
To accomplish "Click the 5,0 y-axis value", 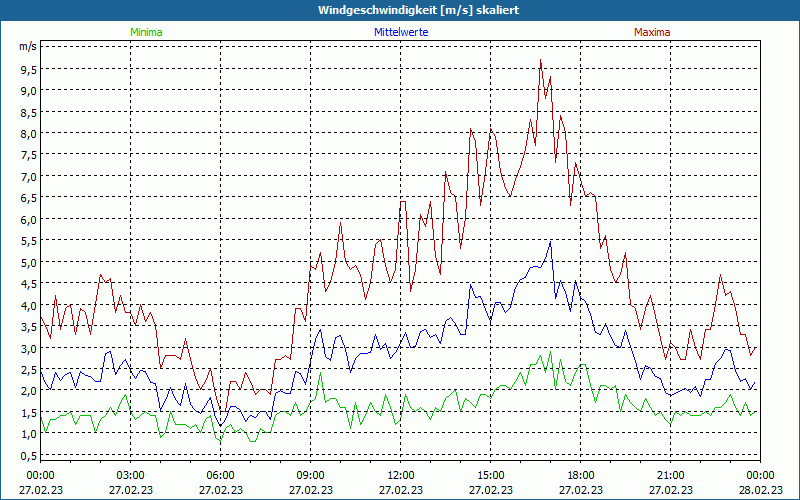I will (29, 262).
